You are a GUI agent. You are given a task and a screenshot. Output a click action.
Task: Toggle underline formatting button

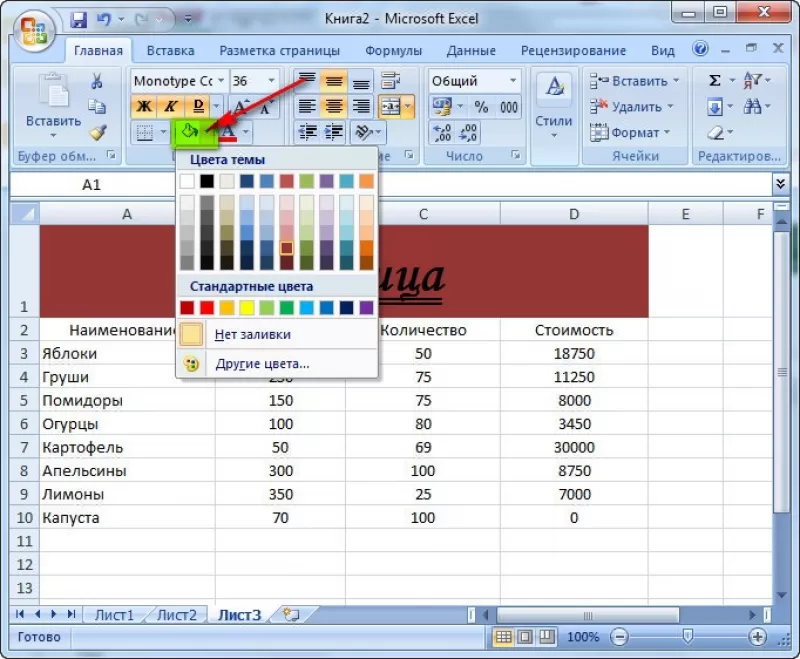point(198,106)
